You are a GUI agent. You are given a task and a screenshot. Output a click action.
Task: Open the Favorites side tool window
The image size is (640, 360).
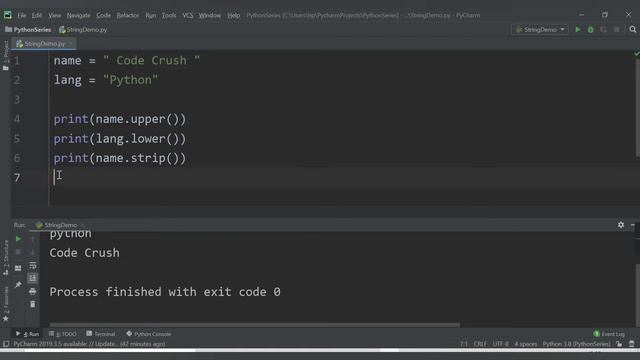(x=6, y=304)
